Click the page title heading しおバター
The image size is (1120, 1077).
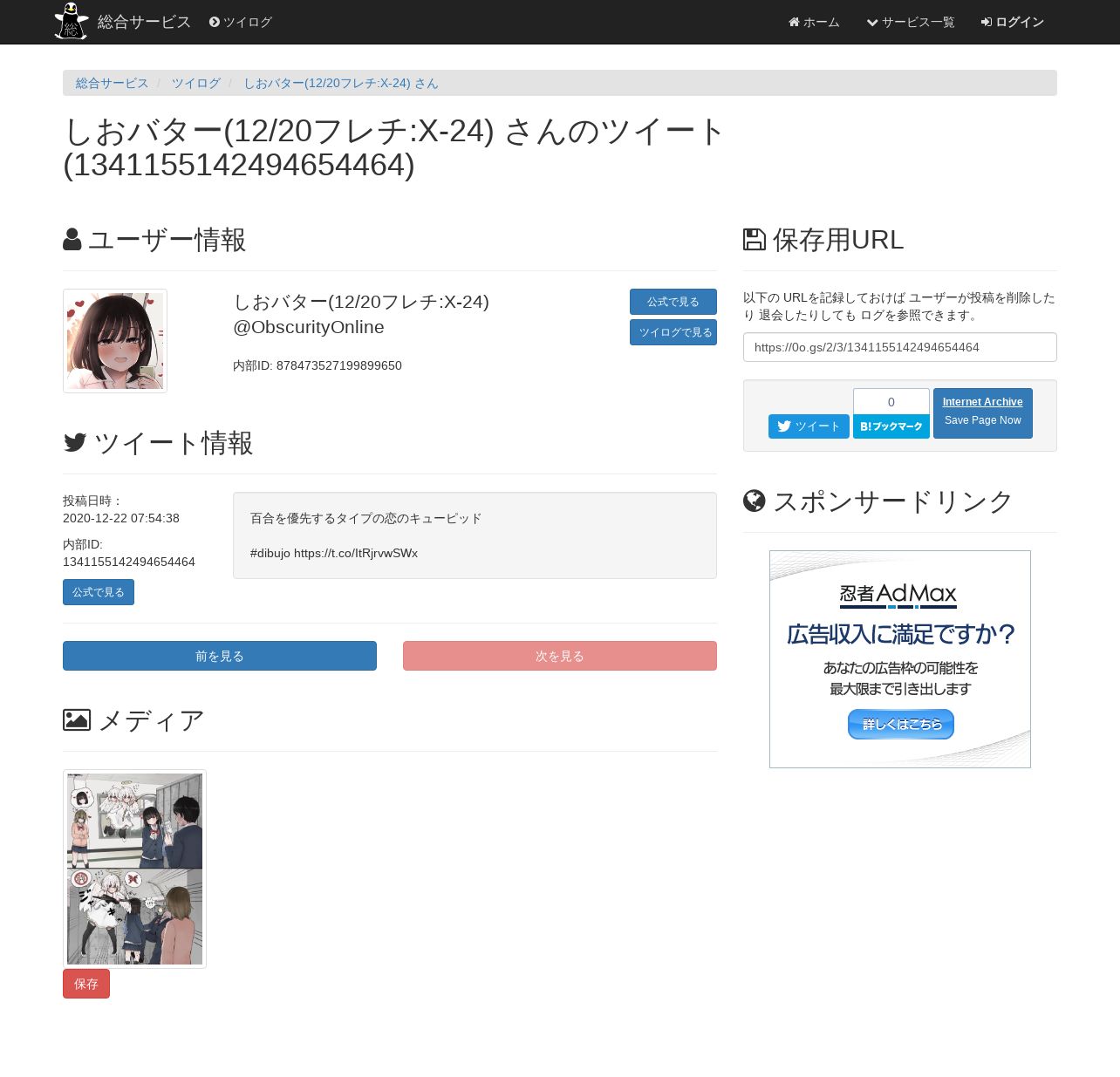[x=393, y=147]
